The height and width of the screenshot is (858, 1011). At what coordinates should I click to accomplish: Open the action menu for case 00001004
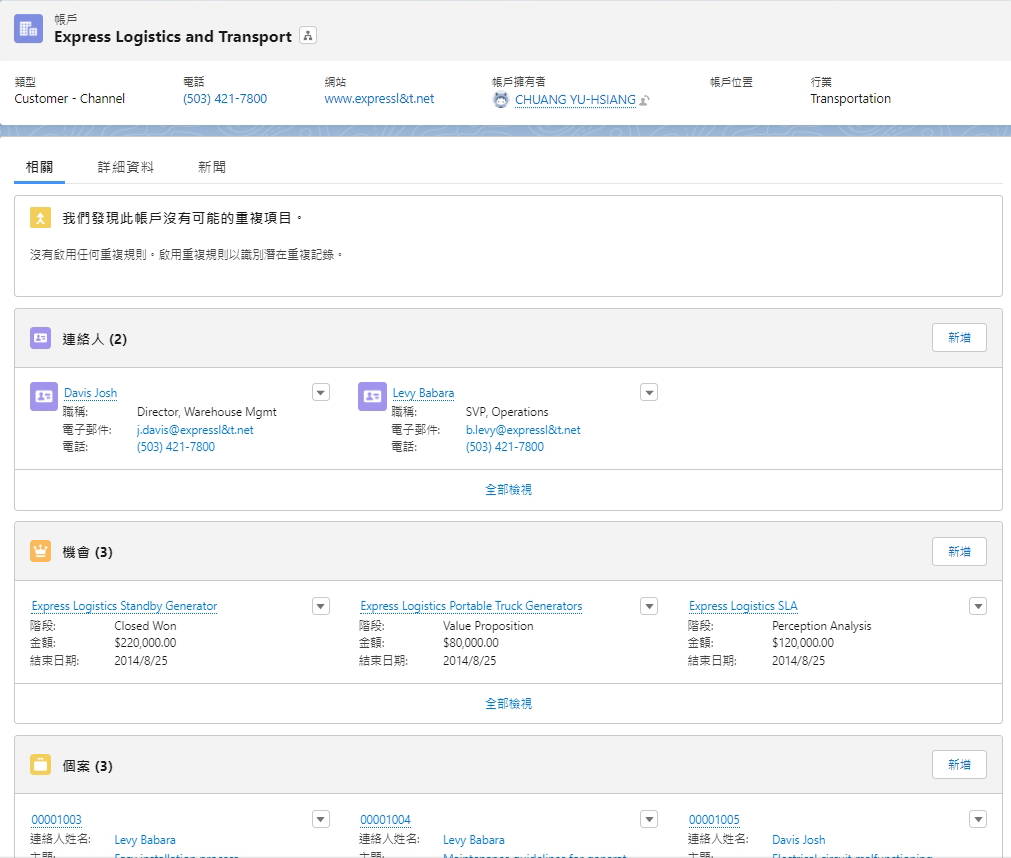coord(649,819)
